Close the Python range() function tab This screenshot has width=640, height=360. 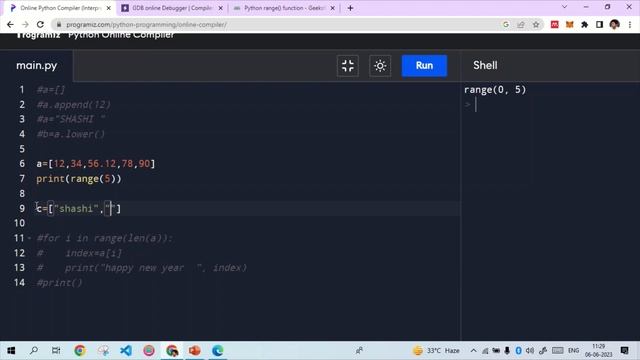332,8
